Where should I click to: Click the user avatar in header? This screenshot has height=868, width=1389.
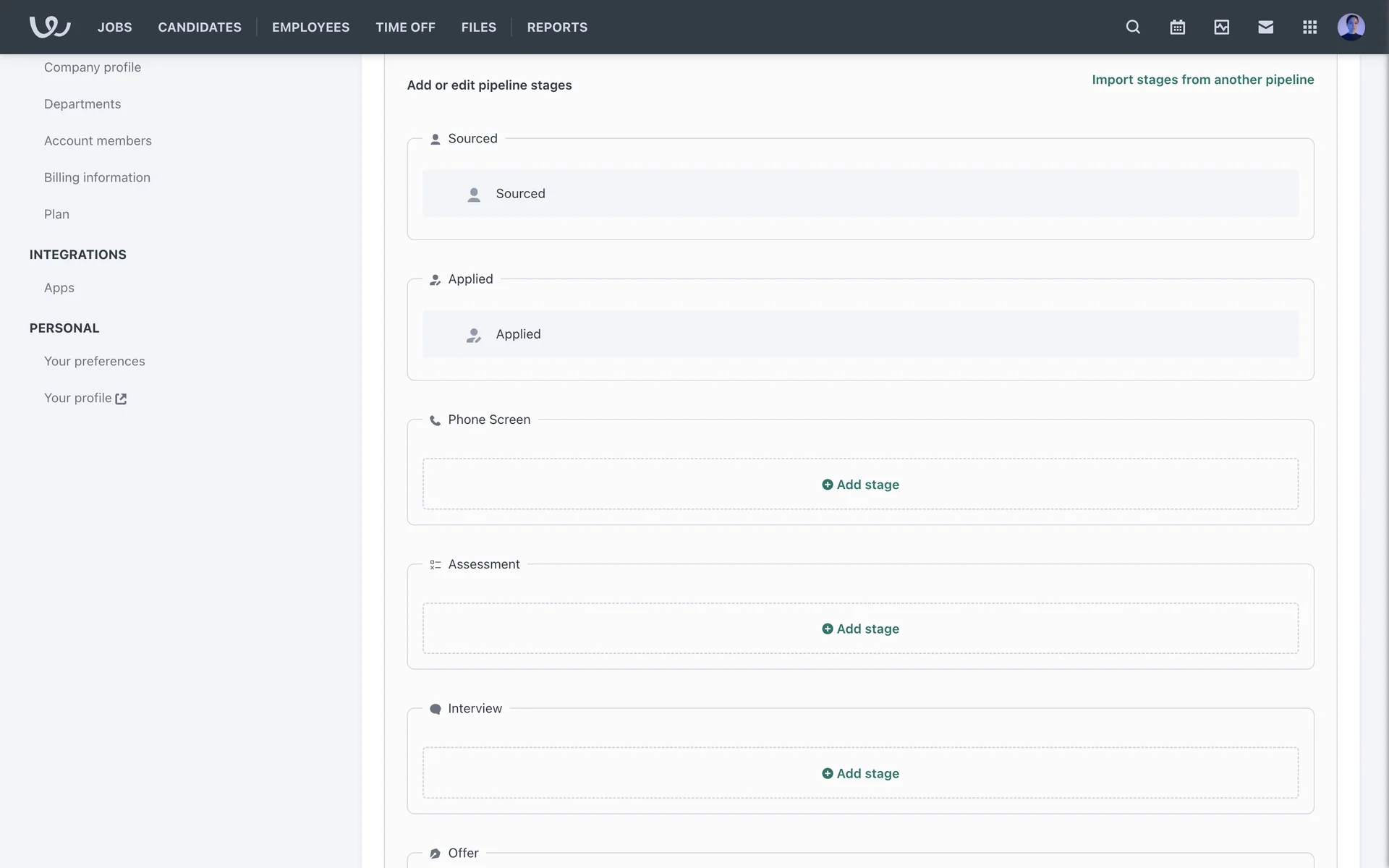point(1351,27)
